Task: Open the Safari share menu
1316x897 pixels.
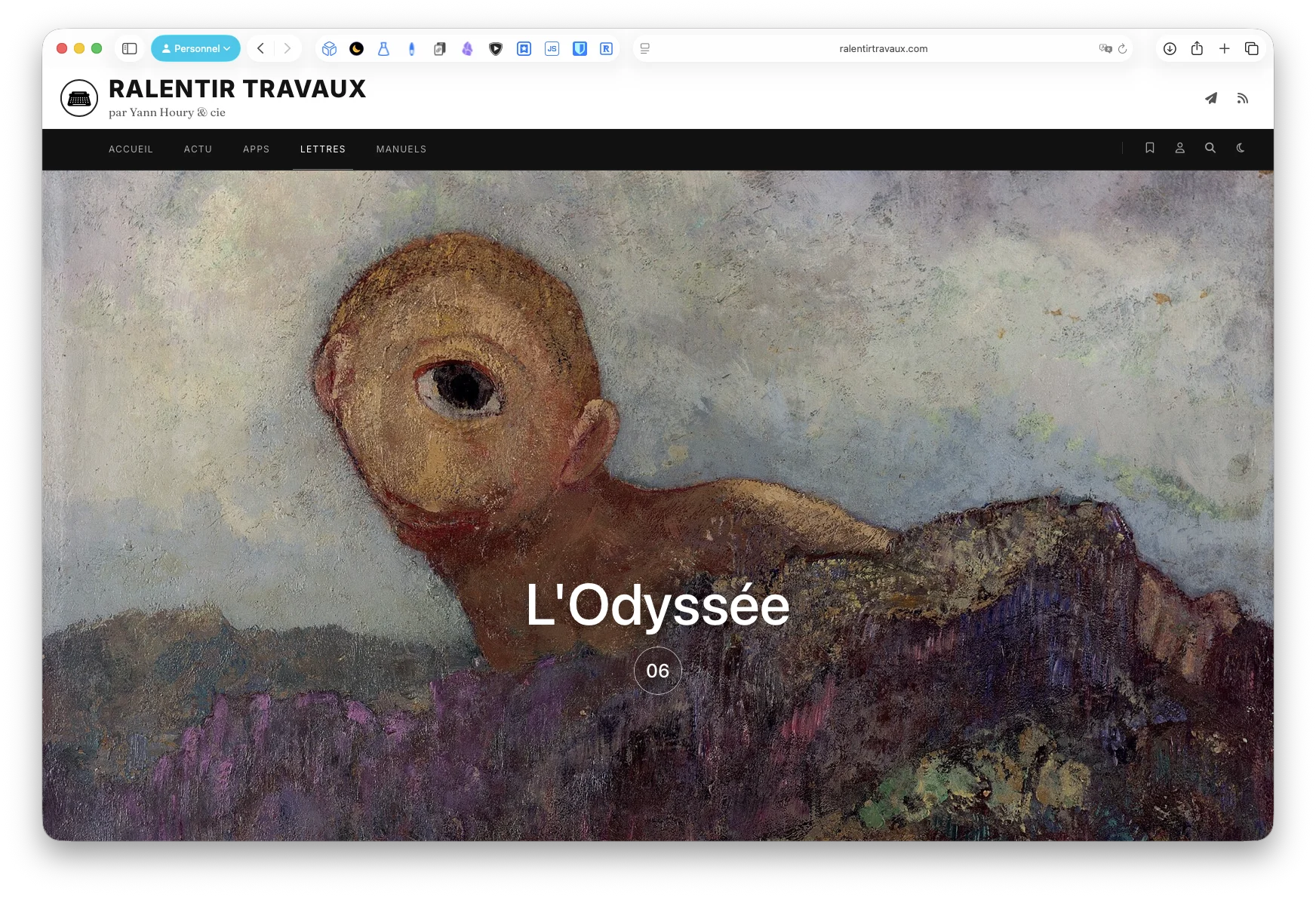Action: click(1197, 48)
